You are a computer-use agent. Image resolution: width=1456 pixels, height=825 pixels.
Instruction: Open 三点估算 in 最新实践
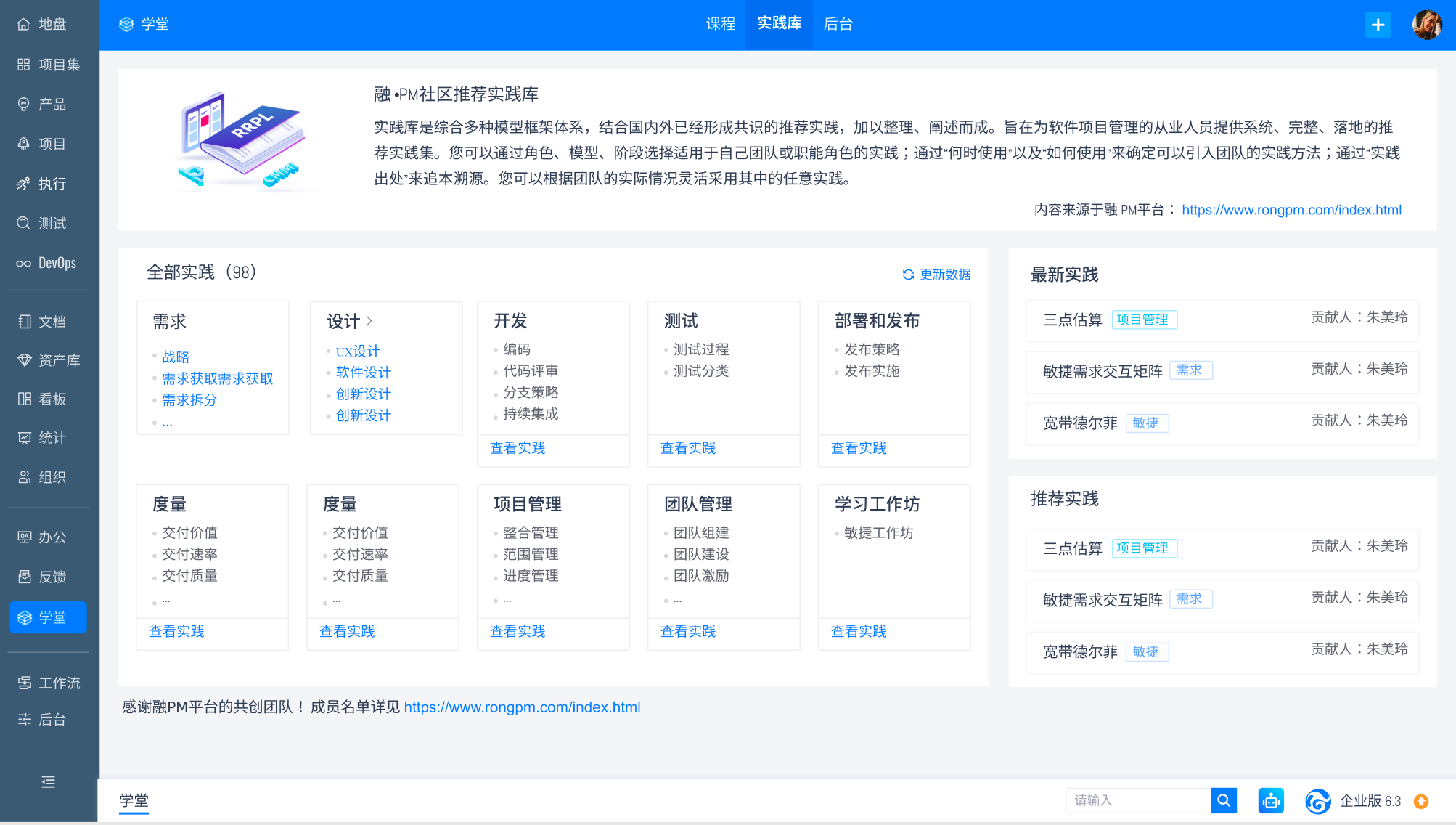pos(1072,320)
